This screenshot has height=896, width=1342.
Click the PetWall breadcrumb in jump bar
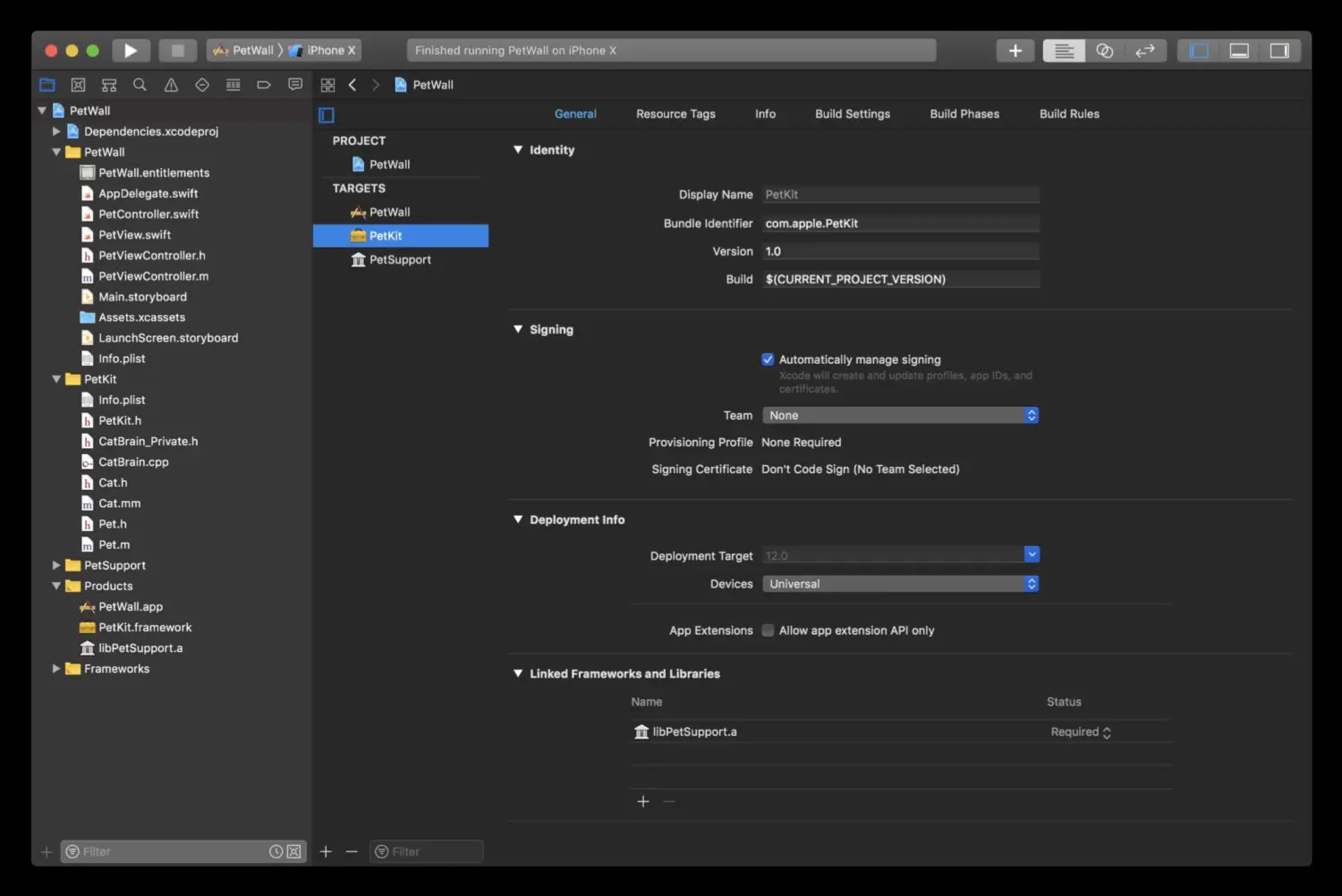pos(424,85)
